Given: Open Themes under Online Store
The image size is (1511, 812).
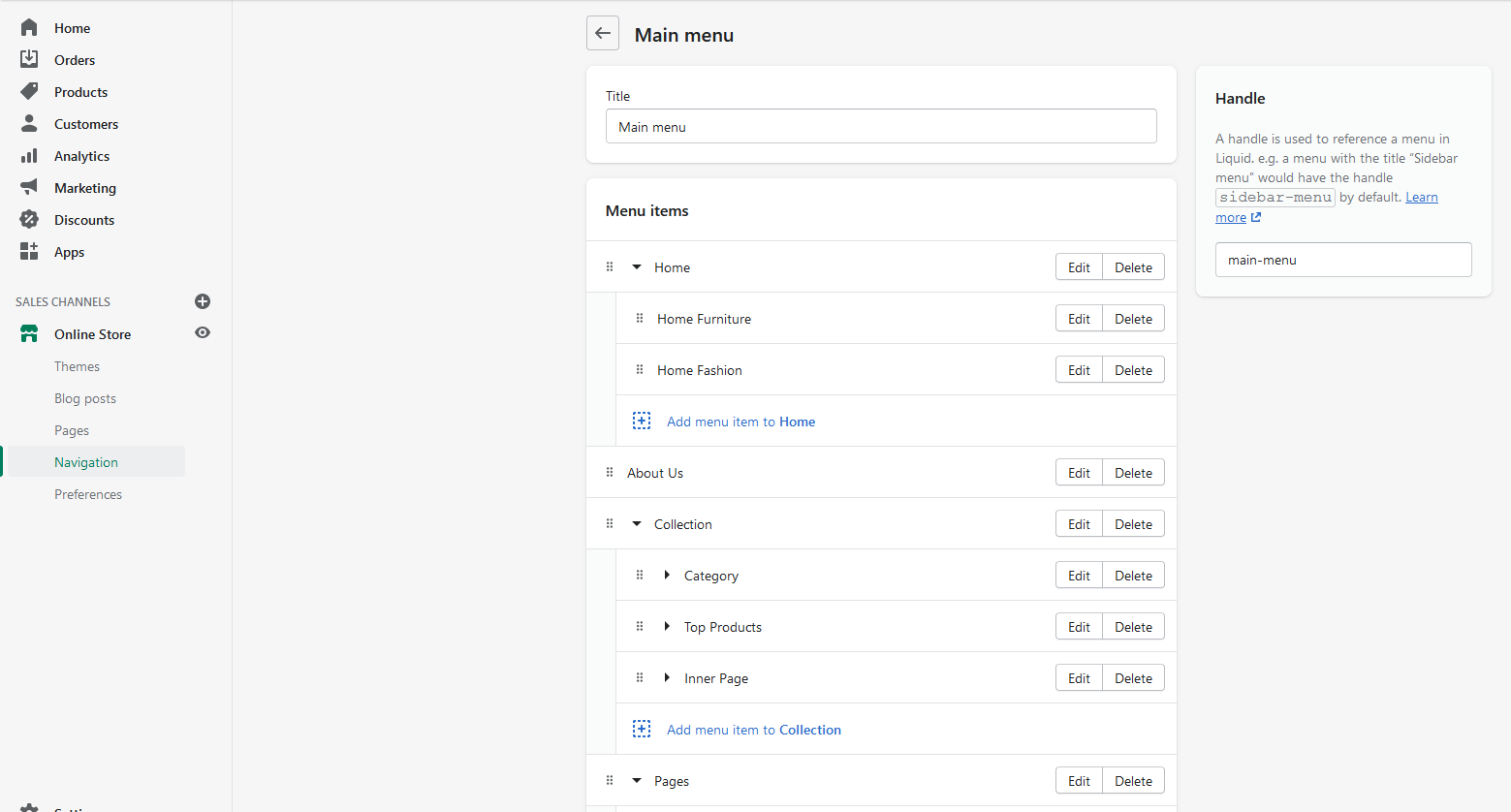Looking at the screenshot, I should [77, 366].
